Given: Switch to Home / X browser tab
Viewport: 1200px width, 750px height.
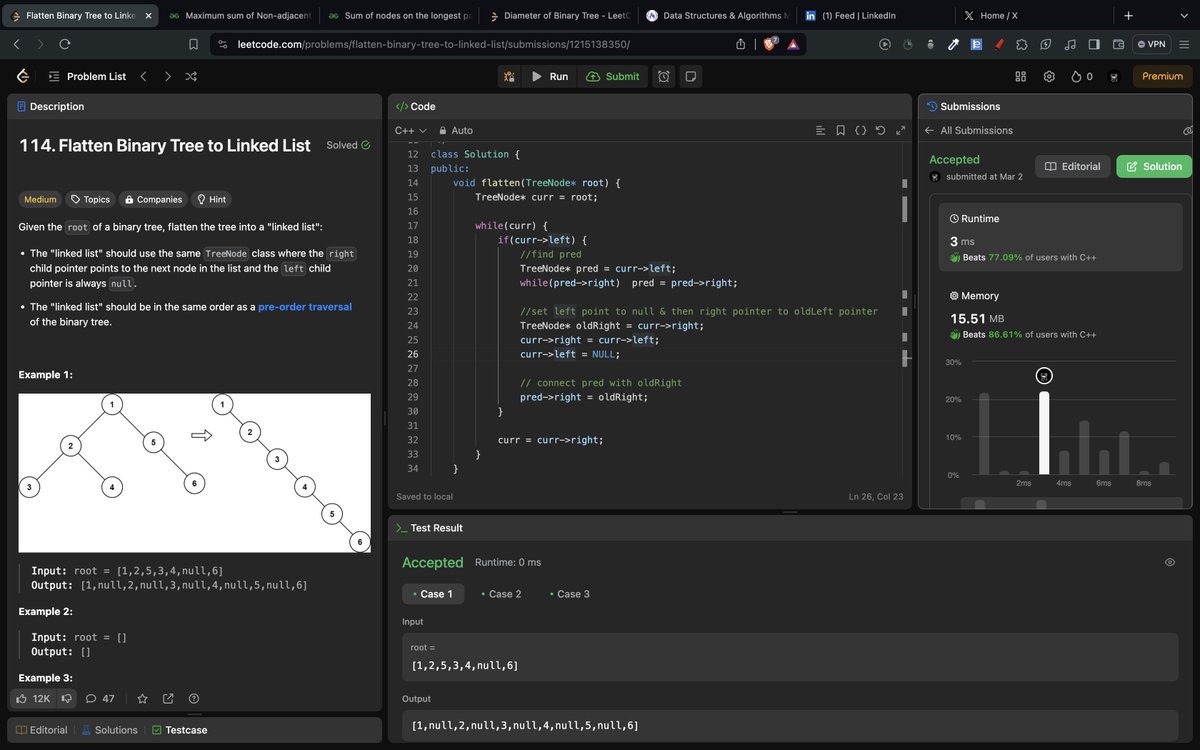Looking at the screenshot, I should point(1033,16).
